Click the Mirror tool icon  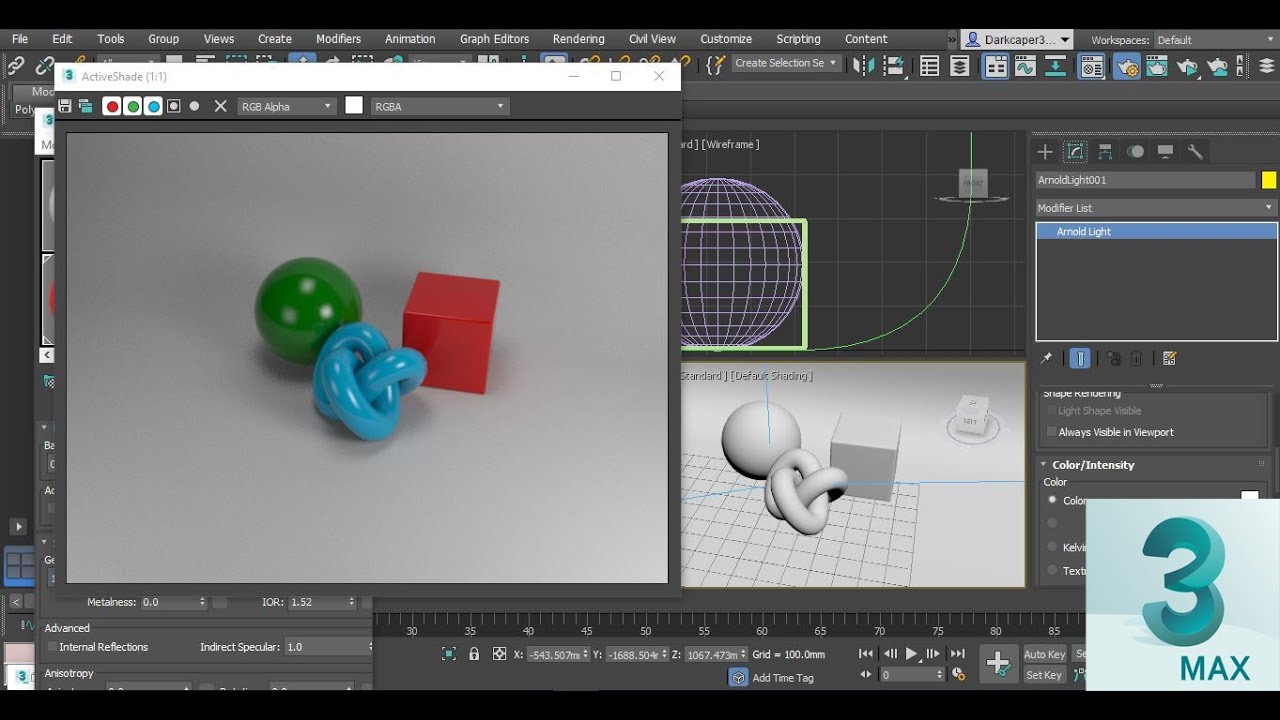point(863,66)
